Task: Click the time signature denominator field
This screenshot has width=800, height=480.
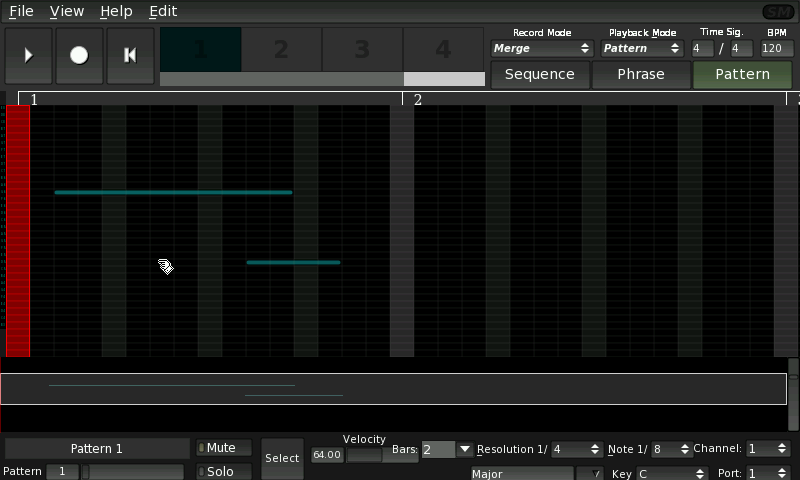Action: 741,48
